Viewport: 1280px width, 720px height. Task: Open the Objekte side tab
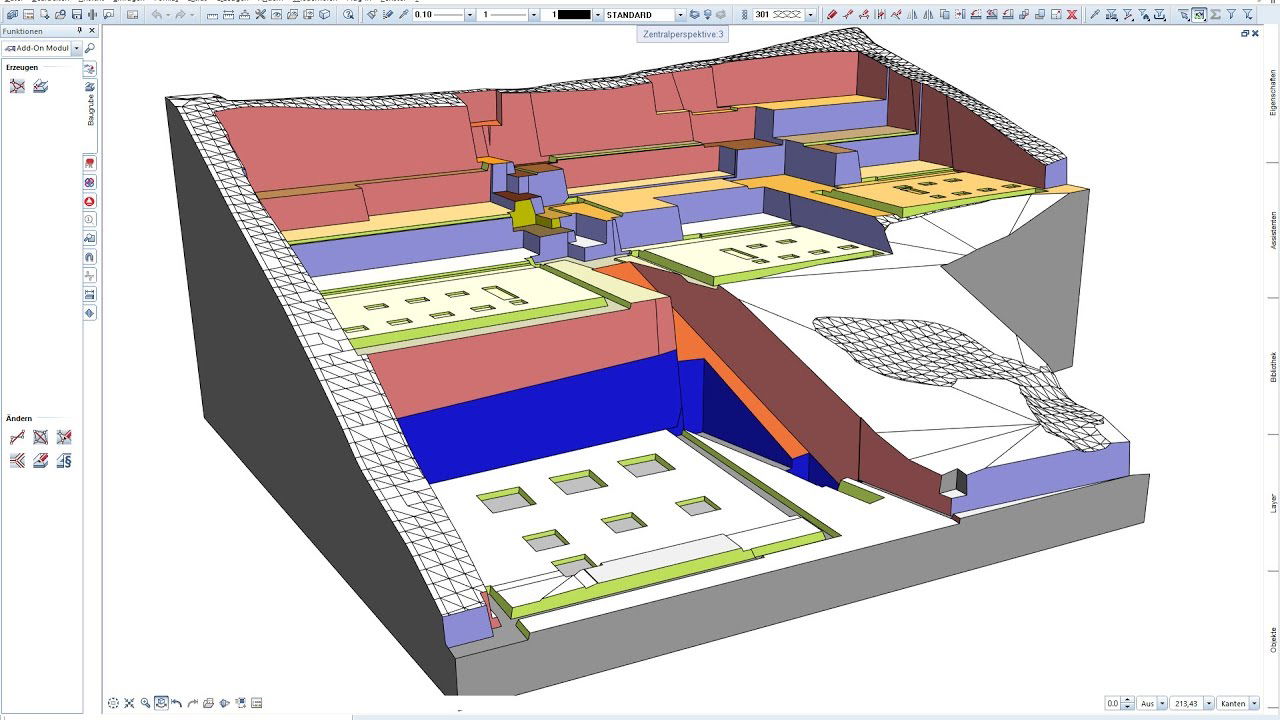pyautogui.click(x=1273, y=640)
